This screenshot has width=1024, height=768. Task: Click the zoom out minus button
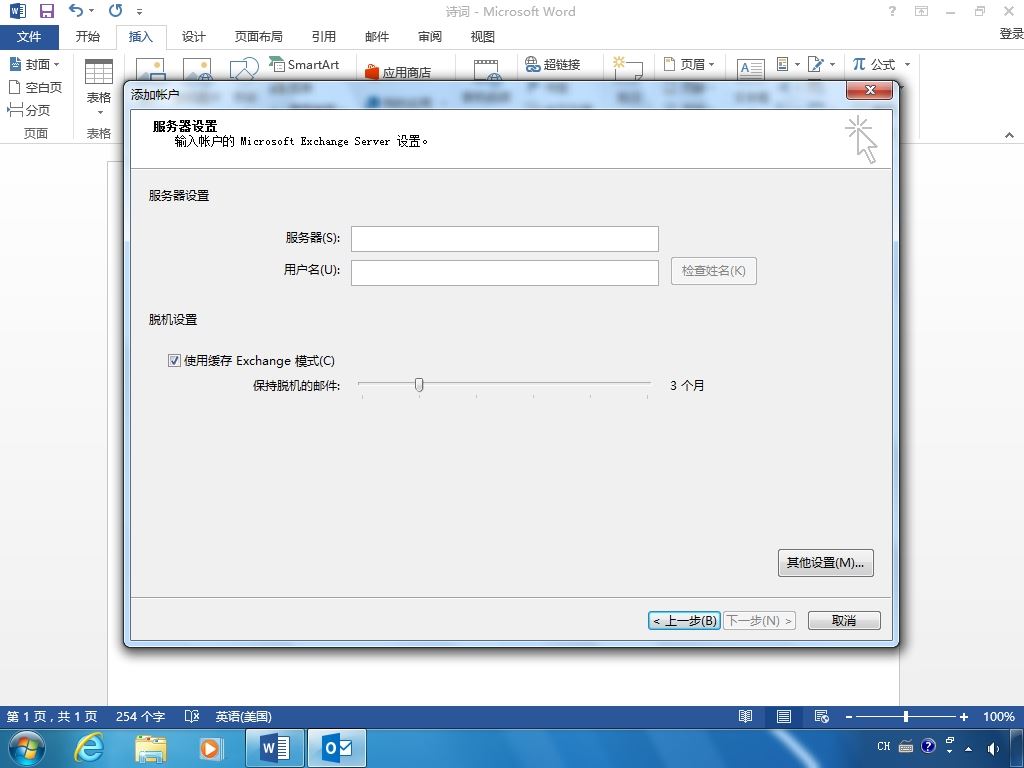849,716
